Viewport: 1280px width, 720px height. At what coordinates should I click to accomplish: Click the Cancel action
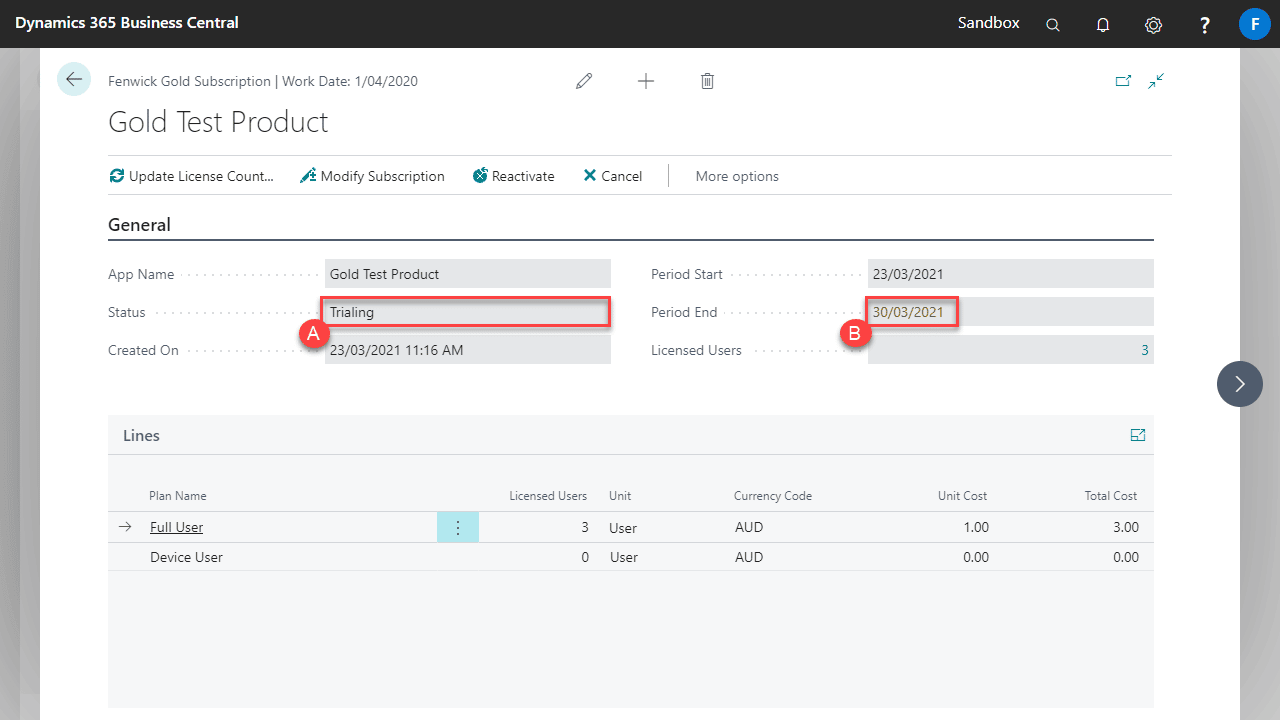pos(612,176)
